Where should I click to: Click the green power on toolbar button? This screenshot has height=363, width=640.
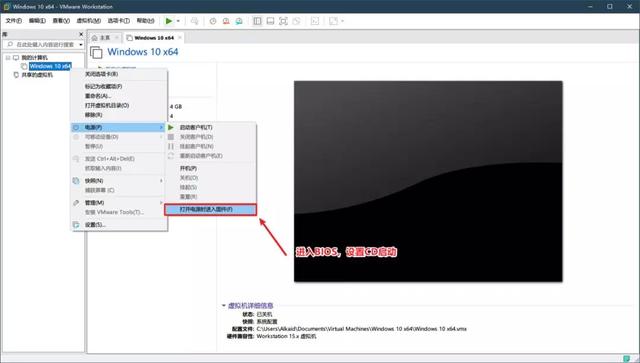point(169,21)
